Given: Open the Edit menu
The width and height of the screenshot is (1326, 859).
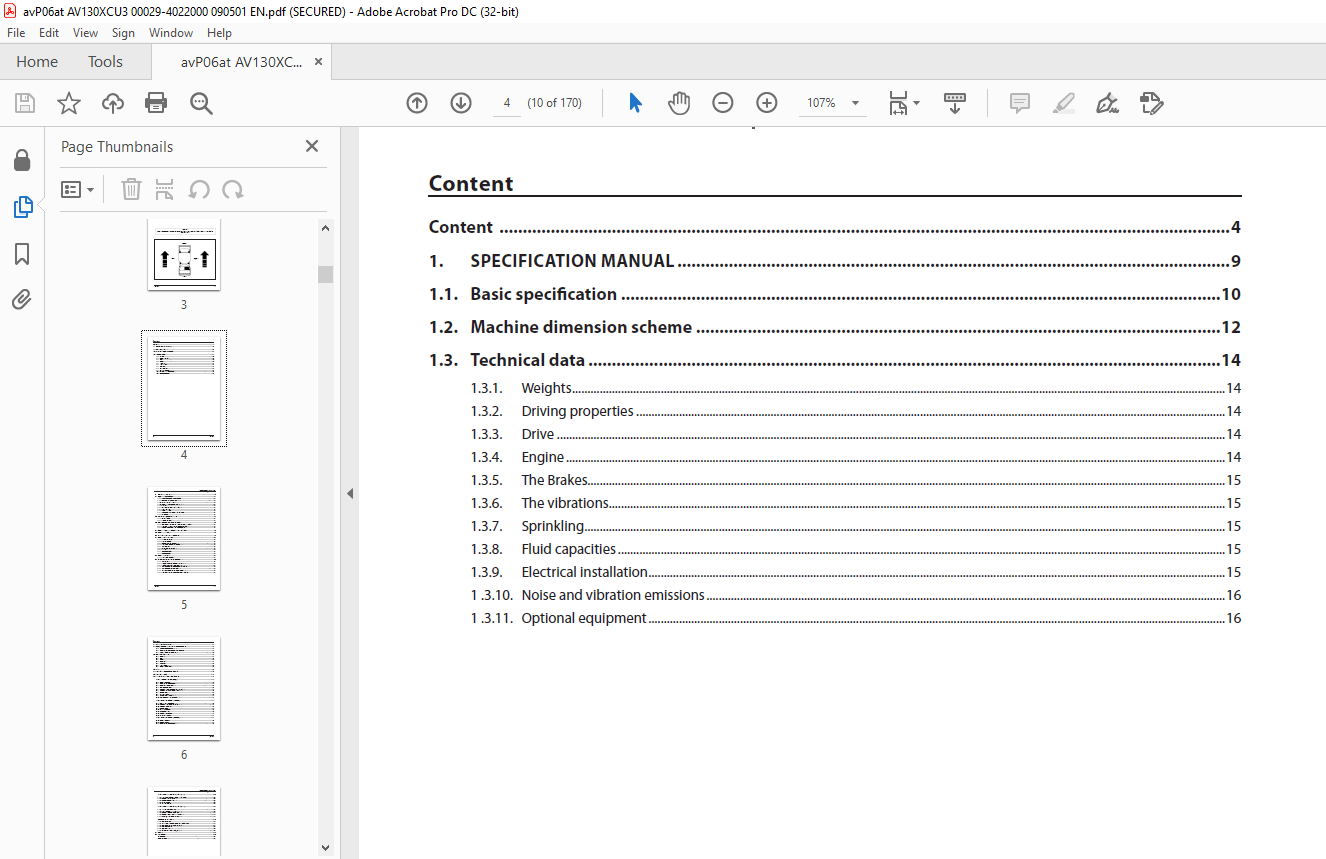Looking at the screenshot, I should [x=49, y=33].
